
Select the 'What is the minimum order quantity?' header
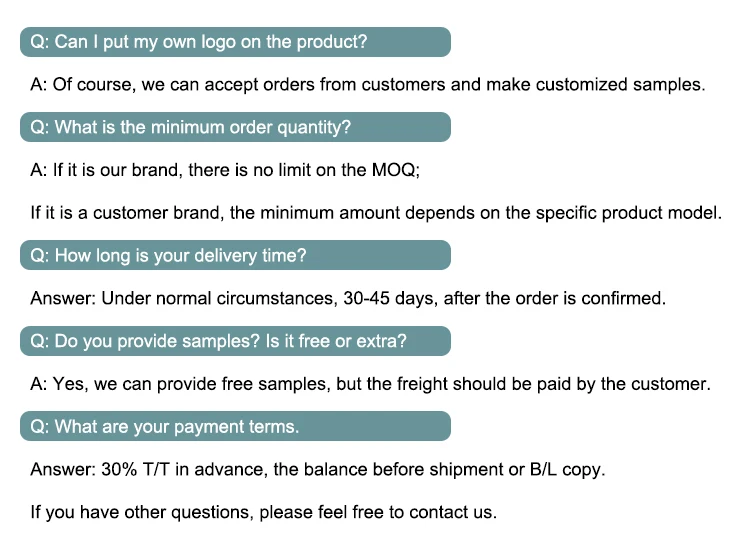click(x=235, y=127)
